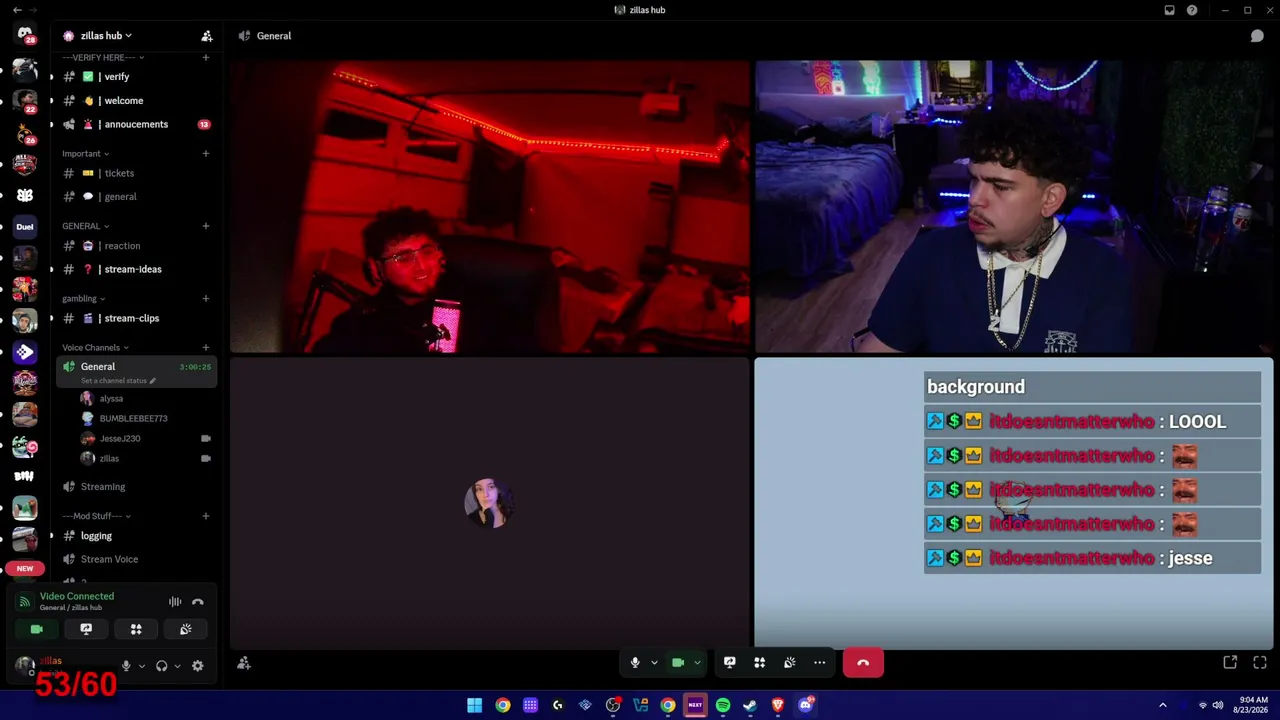Image resolution: width=1280 pixels, height=720 pixels.
Task: Mute the microphone in the user panel
Action: [126, 666]
